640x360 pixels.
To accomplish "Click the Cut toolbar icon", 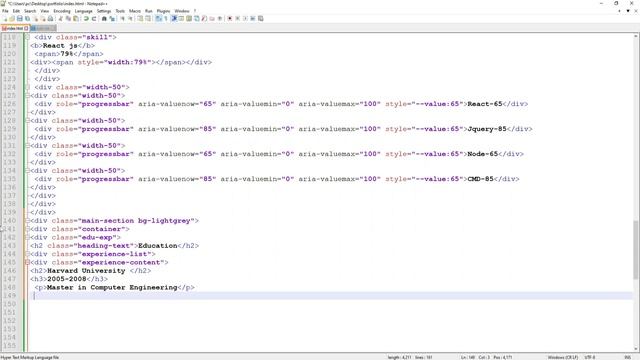I will [60, 18].
